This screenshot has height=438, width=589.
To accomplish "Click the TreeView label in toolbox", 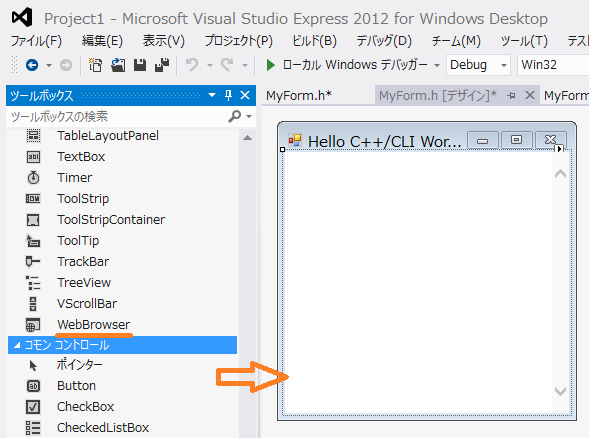I will point(84,282).
